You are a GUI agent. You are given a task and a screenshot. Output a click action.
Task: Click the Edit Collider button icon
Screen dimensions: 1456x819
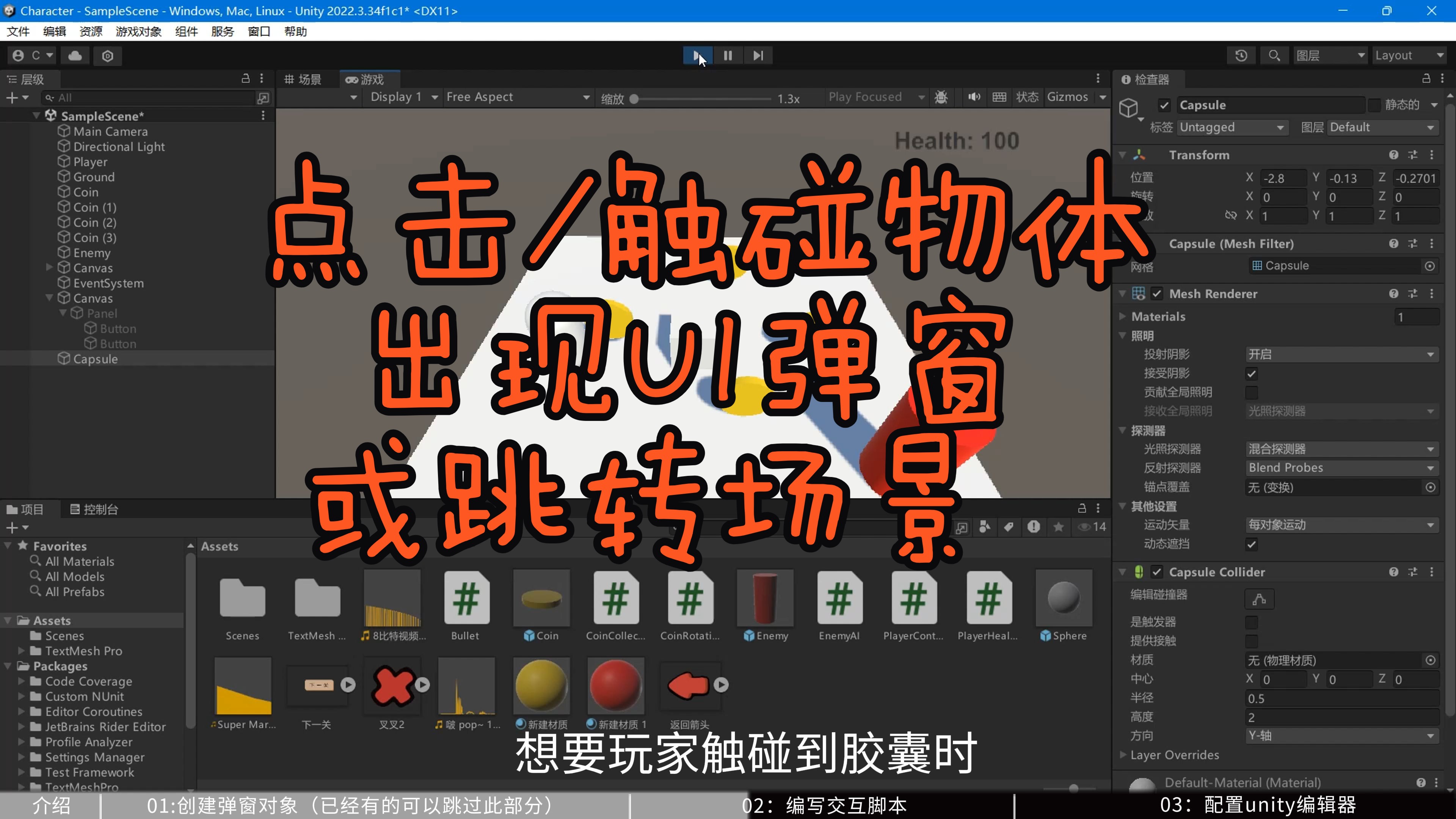(x=1259, y=599)
